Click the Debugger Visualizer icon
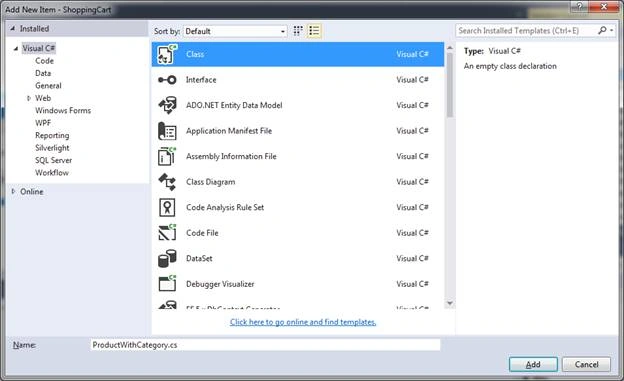 [x=167, y=284]
